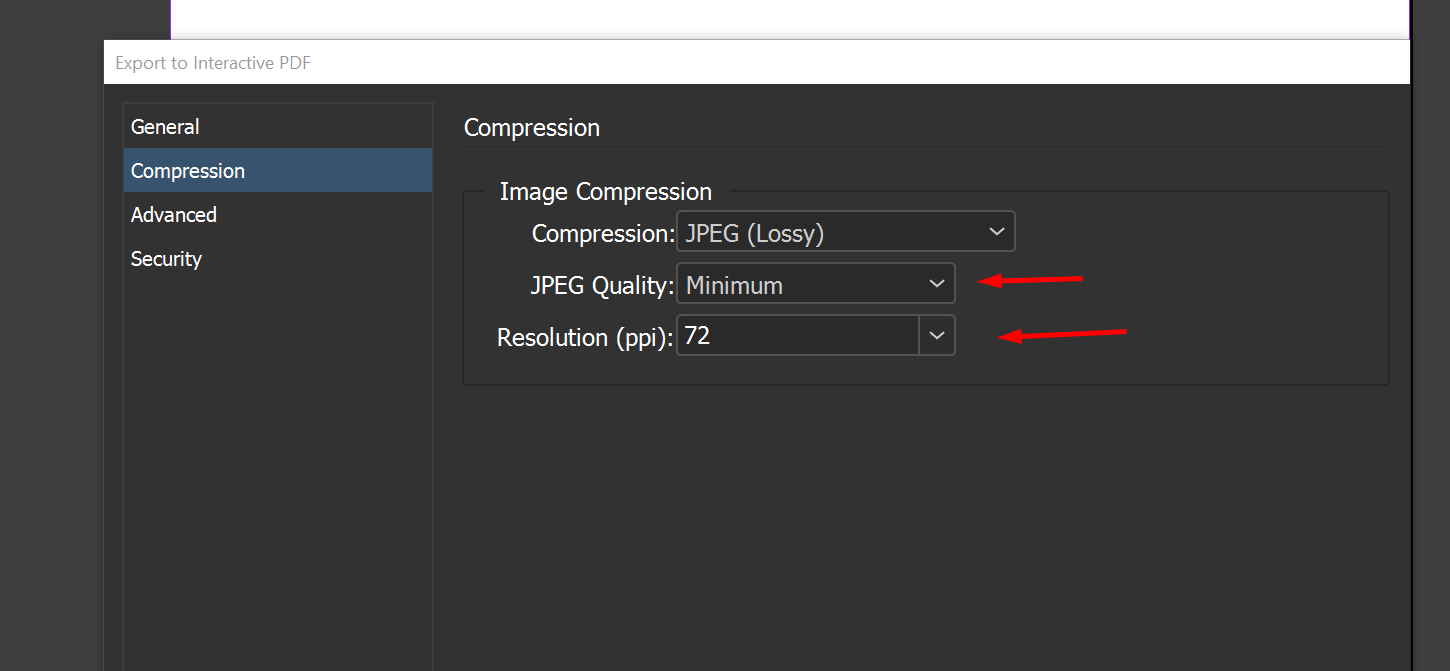Click the "JPEG Quality:" label text
Viewport: 1450px width, 671px height.
[602, 286]
